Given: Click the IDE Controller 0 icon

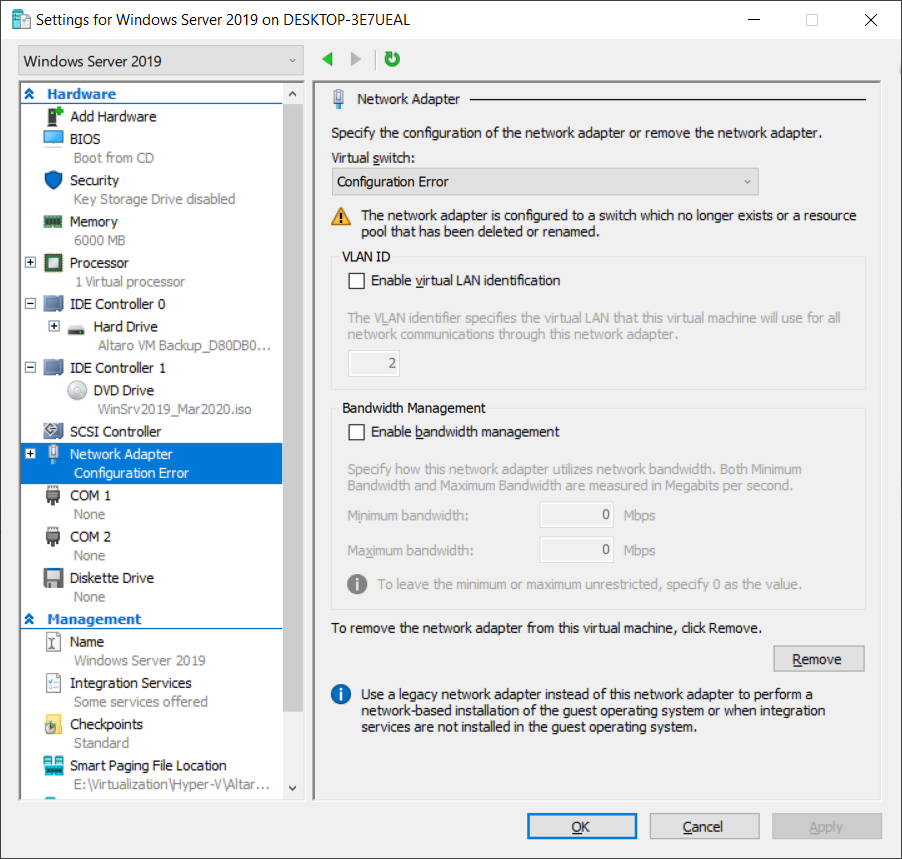Looking at the screenshot, I should tap(53, 303).
